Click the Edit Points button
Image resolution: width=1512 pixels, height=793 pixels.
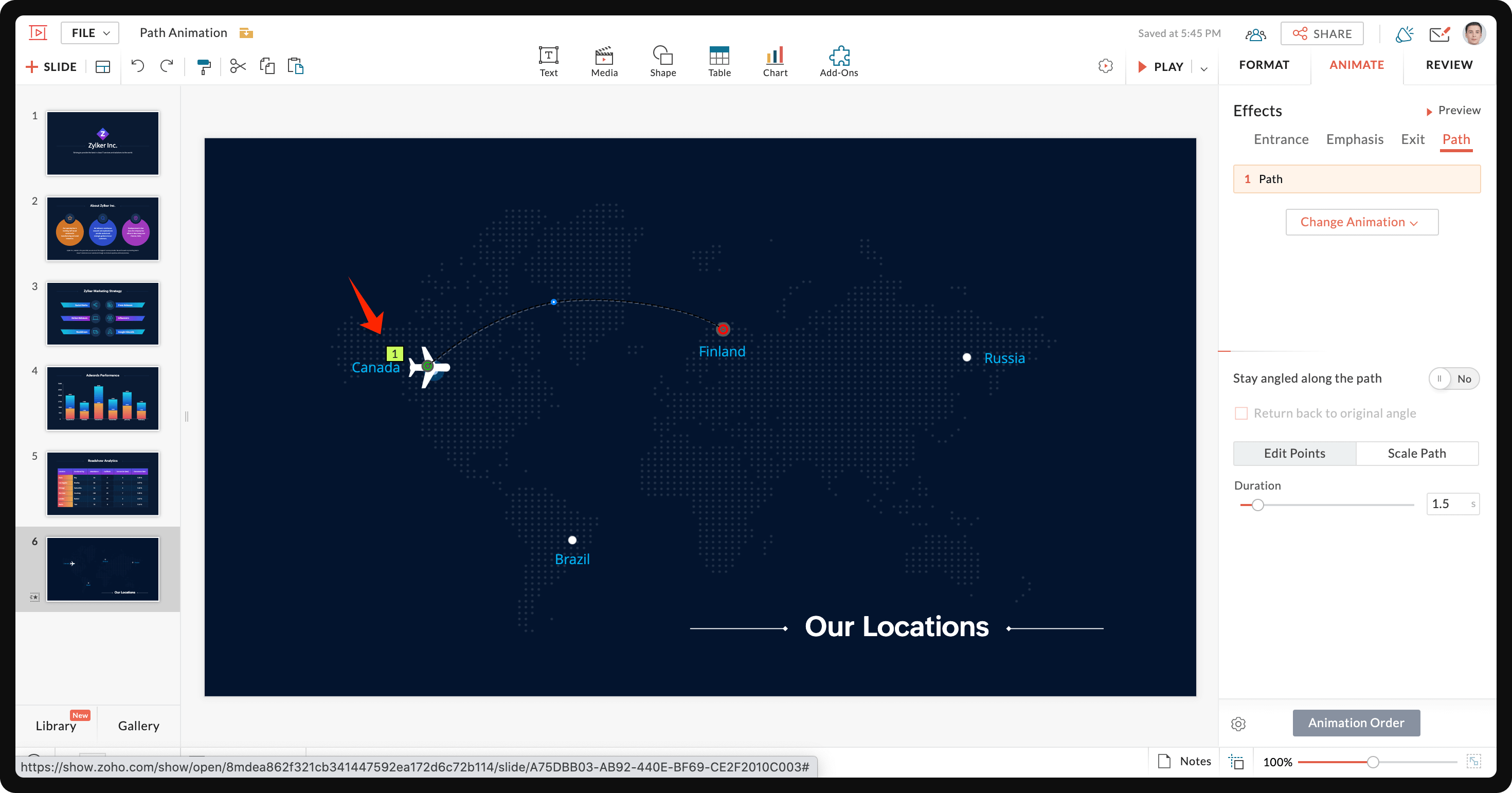(x=1294, y=452)
